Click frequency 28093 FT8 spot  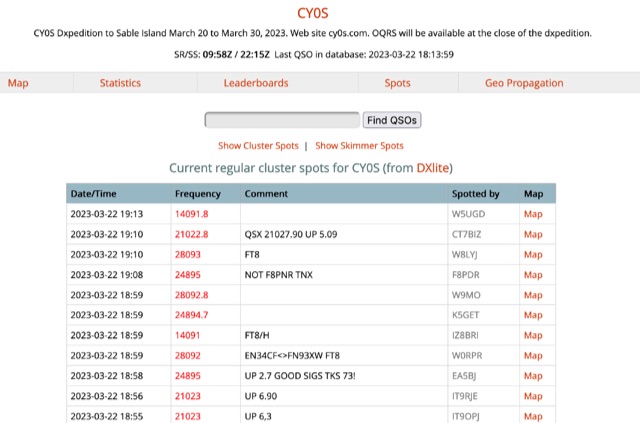click(x=188, y=254)
